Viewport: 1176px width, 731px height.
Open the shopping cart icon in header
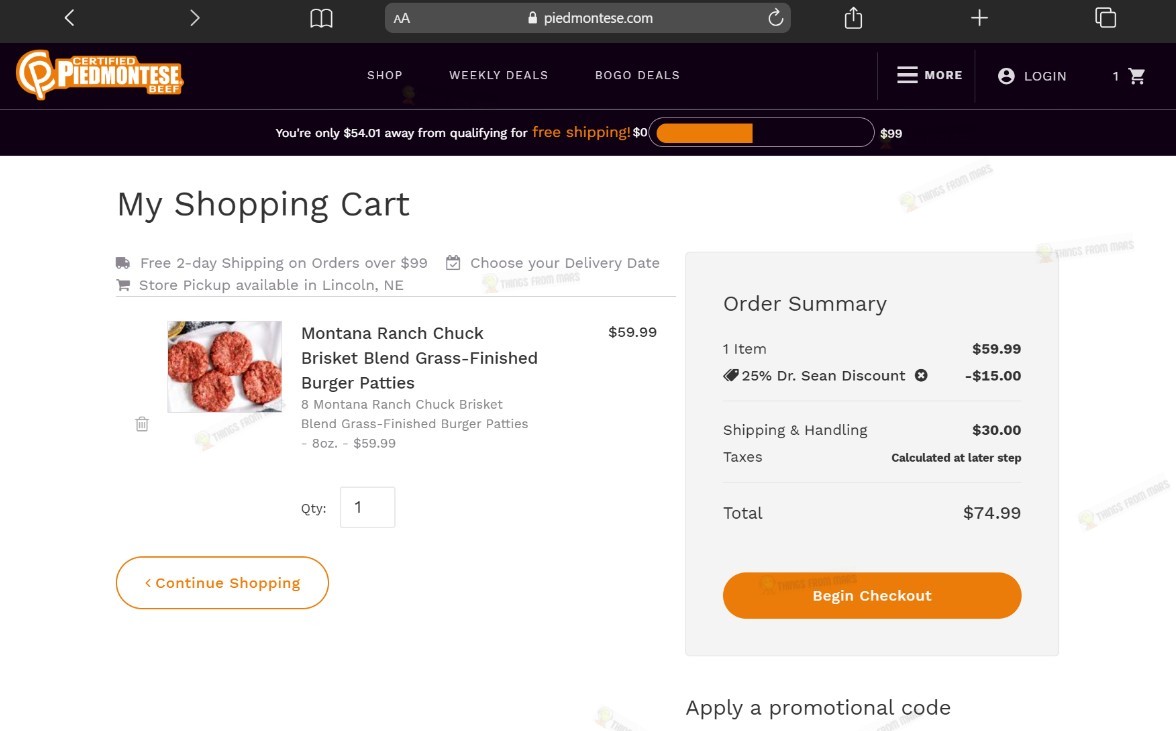tap(1136, 76)
